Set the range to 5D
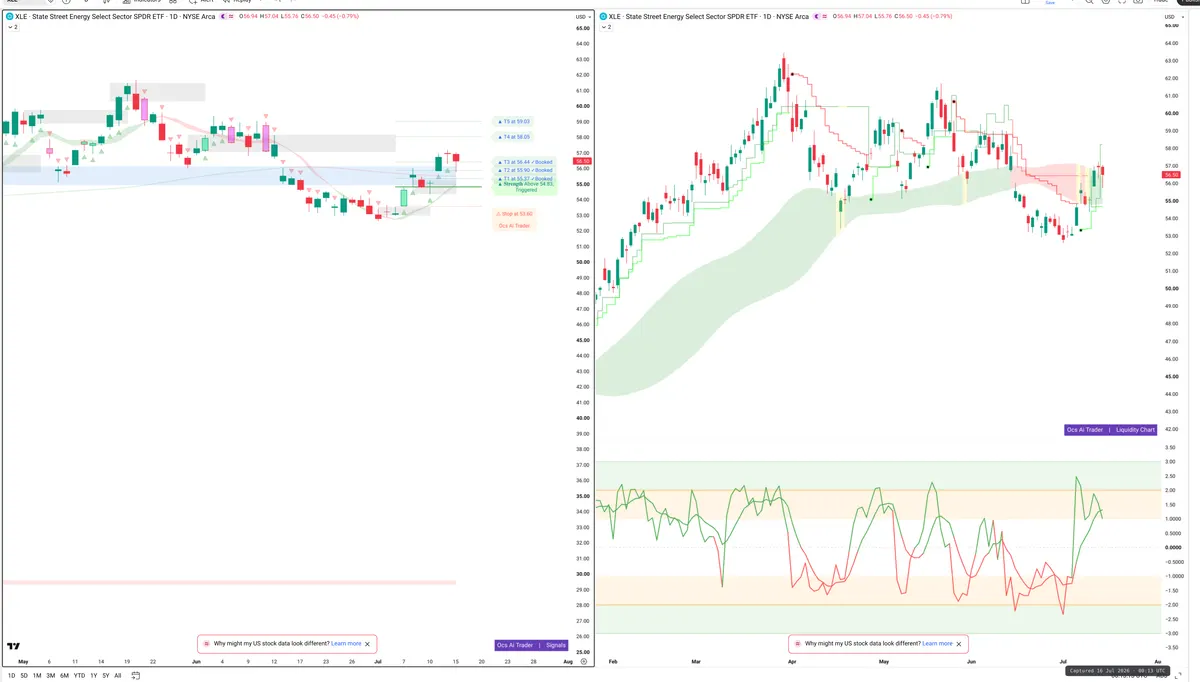This screenshot has height=682, width=1200. pyautogui.click(x=25, y=676)
